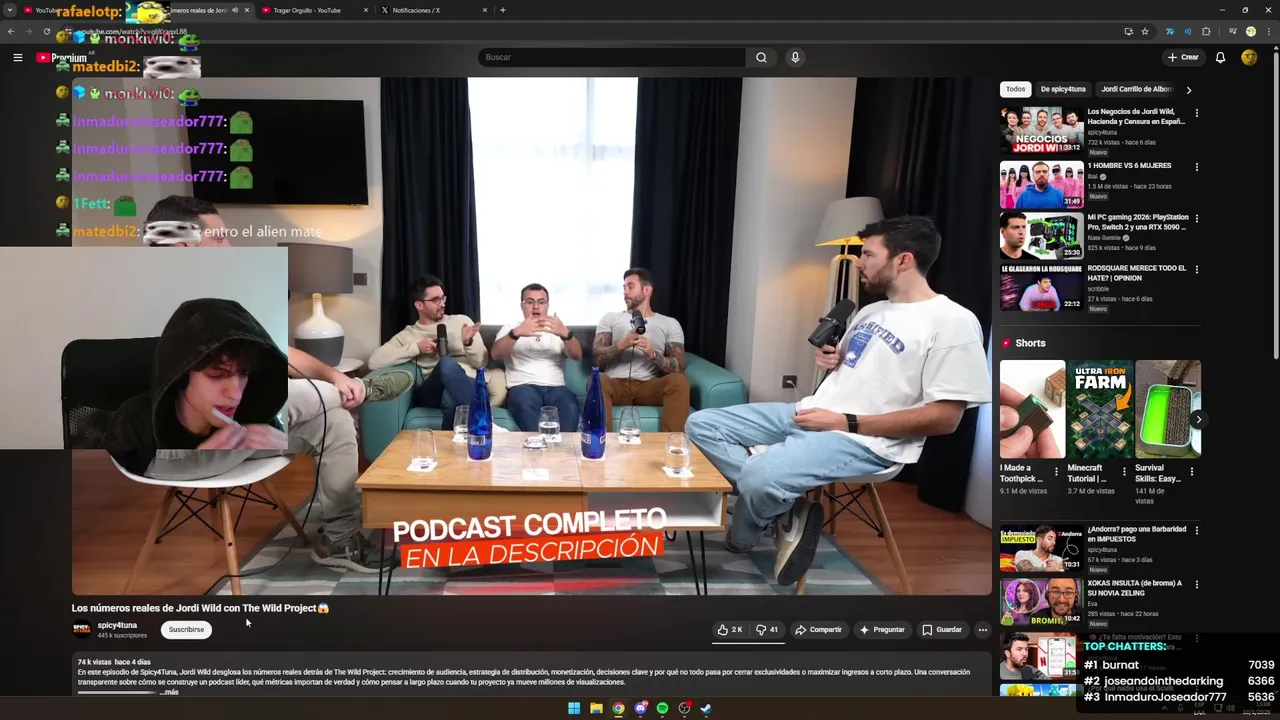Image resolution: width=1280 pixels, height=720 pixels.
Task: Click the Crear button
Action: tap(1183, 57)
